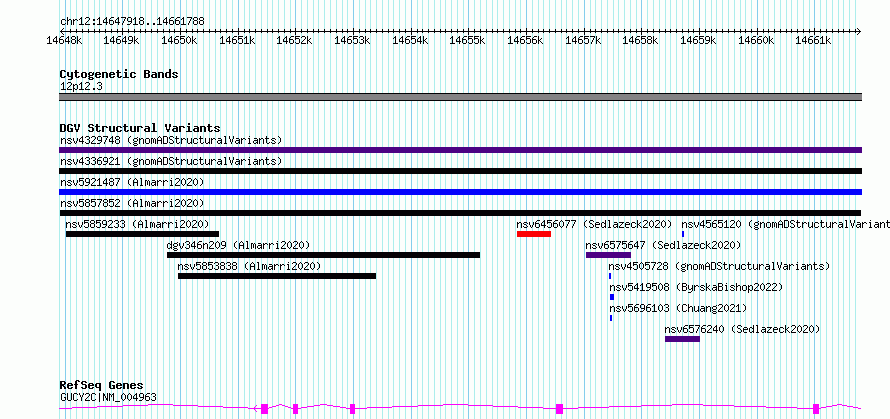Click the chr12:14647918..14661788 coordinate label
Viewport: 890px width, 419px height.
pyautogui.click(x=132, y=21)
